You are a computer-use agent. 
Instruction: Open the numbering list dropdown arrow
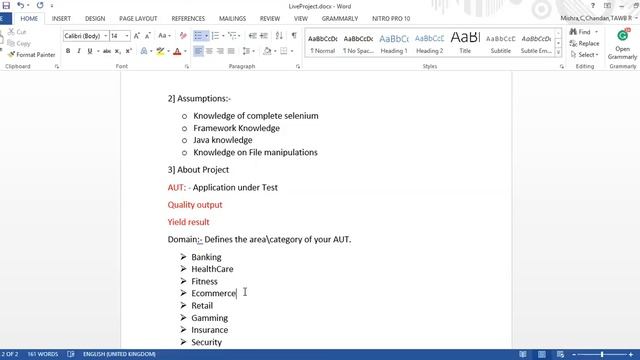[x=223, y=36]
